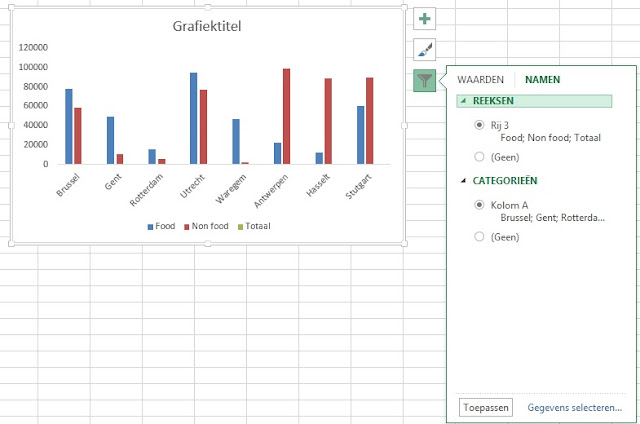Click the Totaal legend entry
Image resolution: width=640 pixels, height=424 pixels.
[x=254, y=226]
